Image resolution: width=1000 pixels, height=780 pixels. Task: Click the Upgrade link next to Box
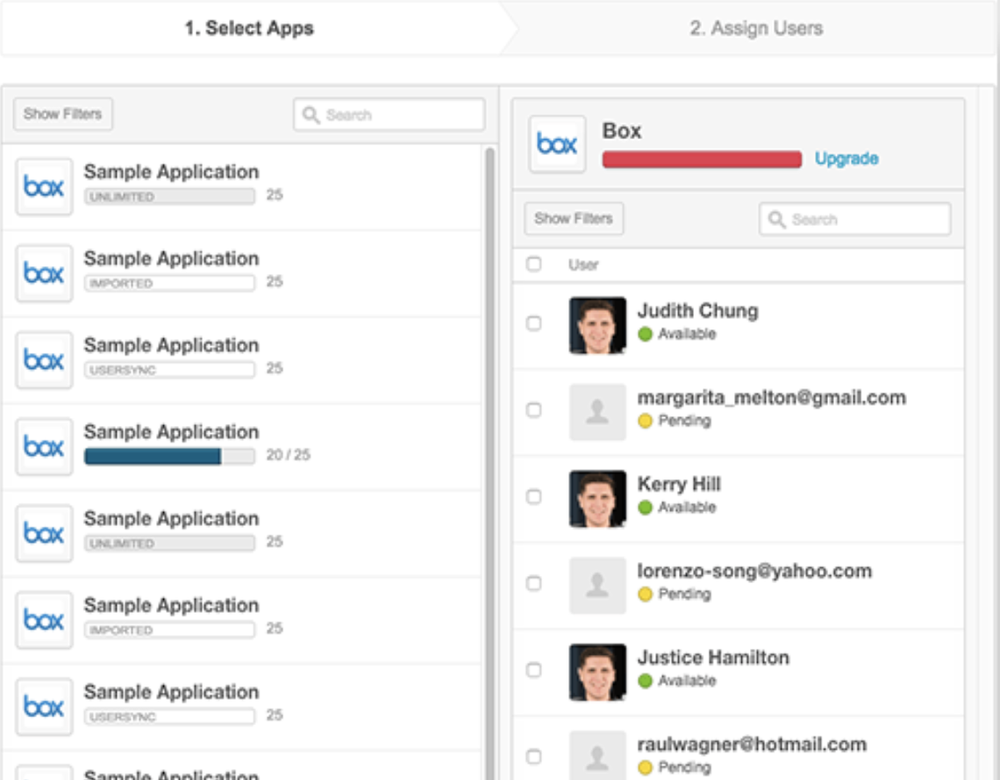pos(846,159)
